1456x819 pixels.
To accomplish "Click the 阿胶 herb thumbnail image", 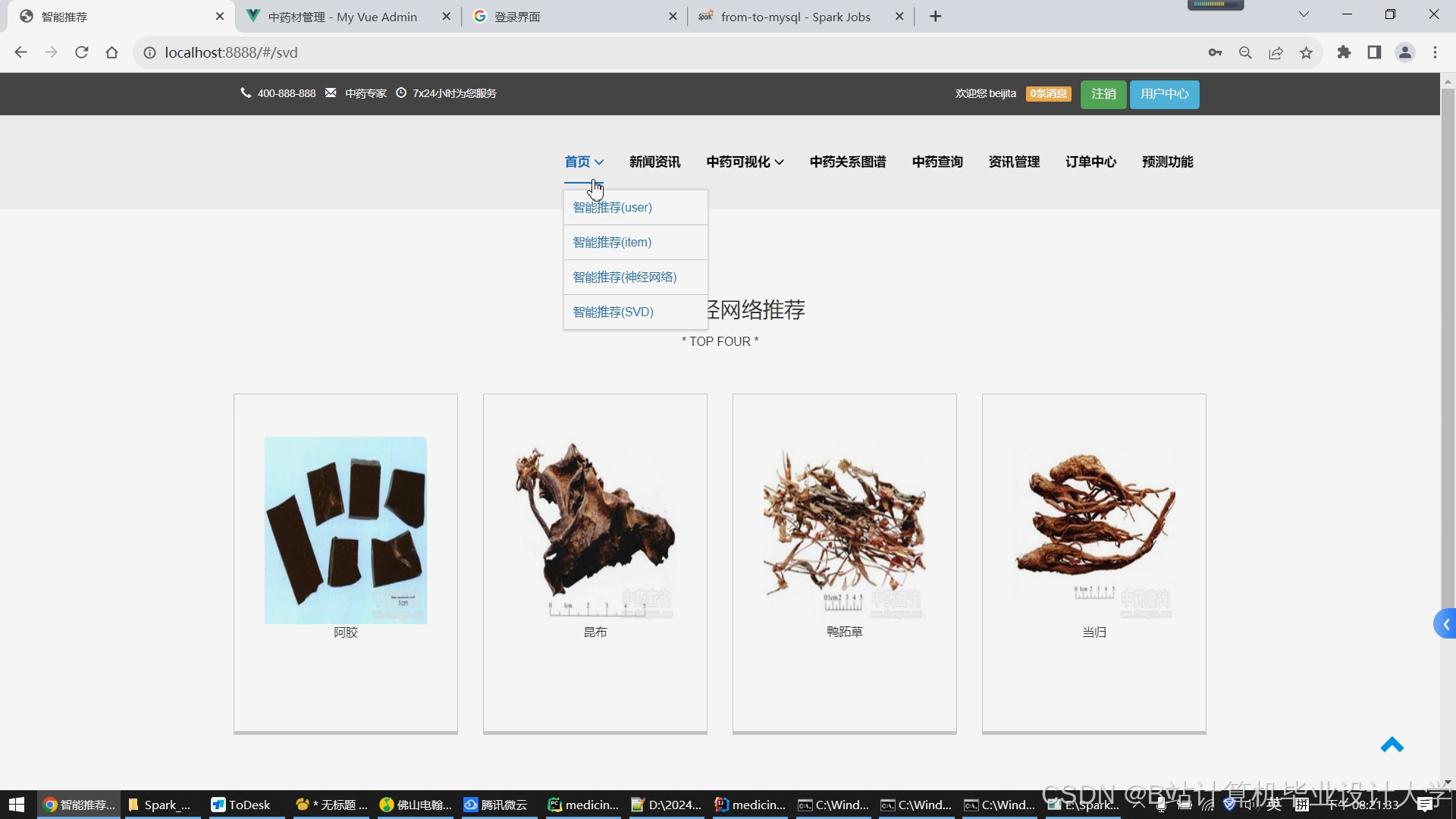I will coord(345,530).
